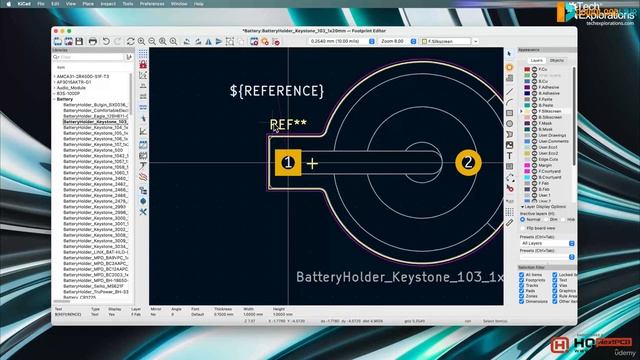Click F.Courtyard layer color swatch
Viewport: 640px width, 360px height.
(x=527, y=171)
